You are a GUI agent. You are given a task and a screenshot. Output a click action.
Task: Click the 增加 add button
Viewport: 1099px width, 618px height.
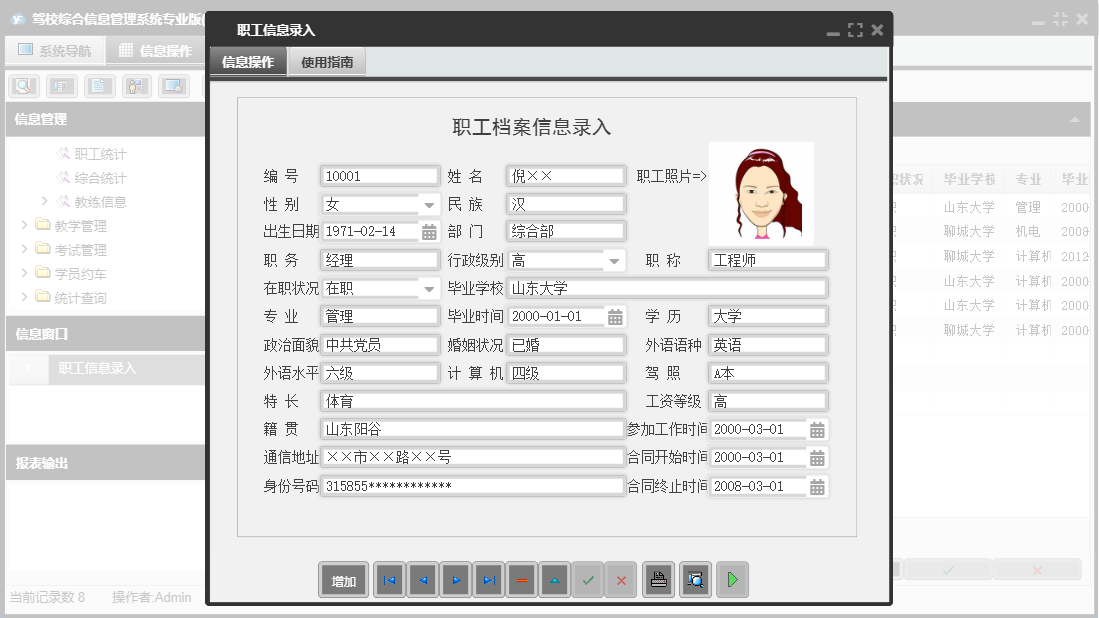tap(343, 579)
